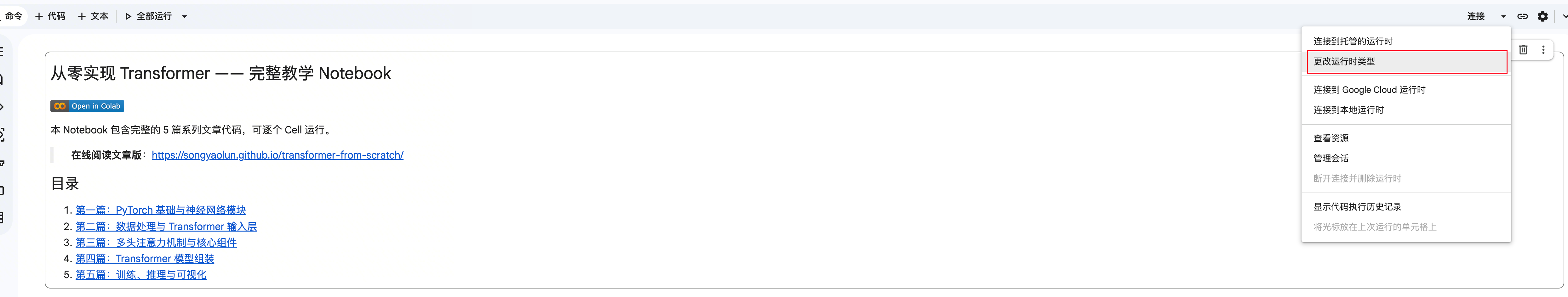Delete the cell using the trash icon
This screenshot has width=1568, height=297.
(x=1523, y=50)
